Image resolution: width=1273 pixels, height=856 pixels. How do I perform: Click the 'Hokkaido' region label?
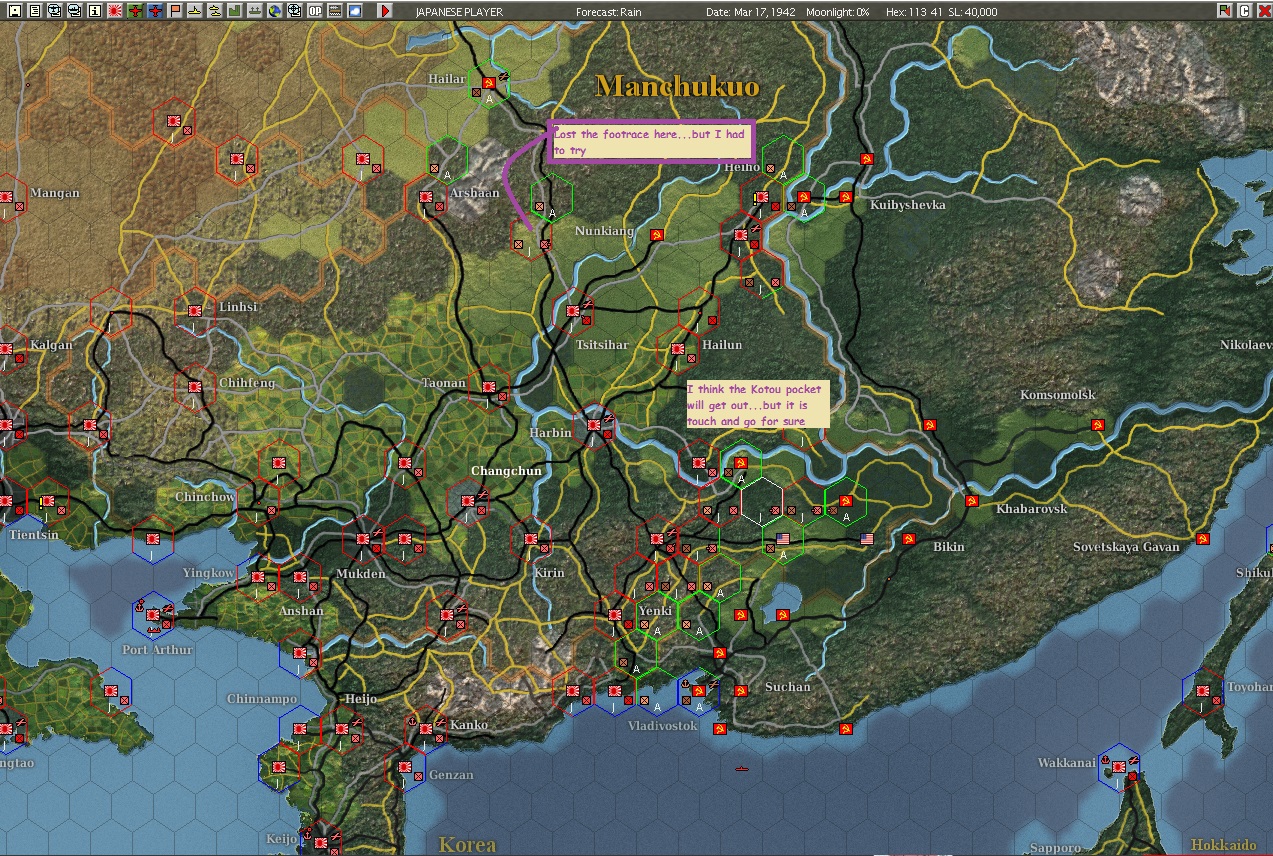tap(1222, 845)
